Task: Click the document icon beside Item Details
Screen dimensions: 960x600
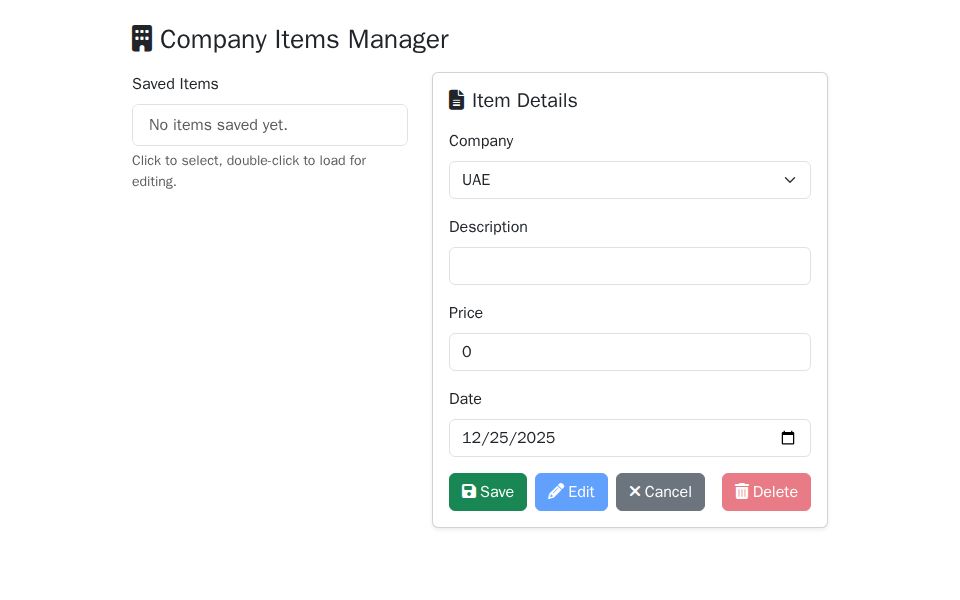Action: (457, 100)
